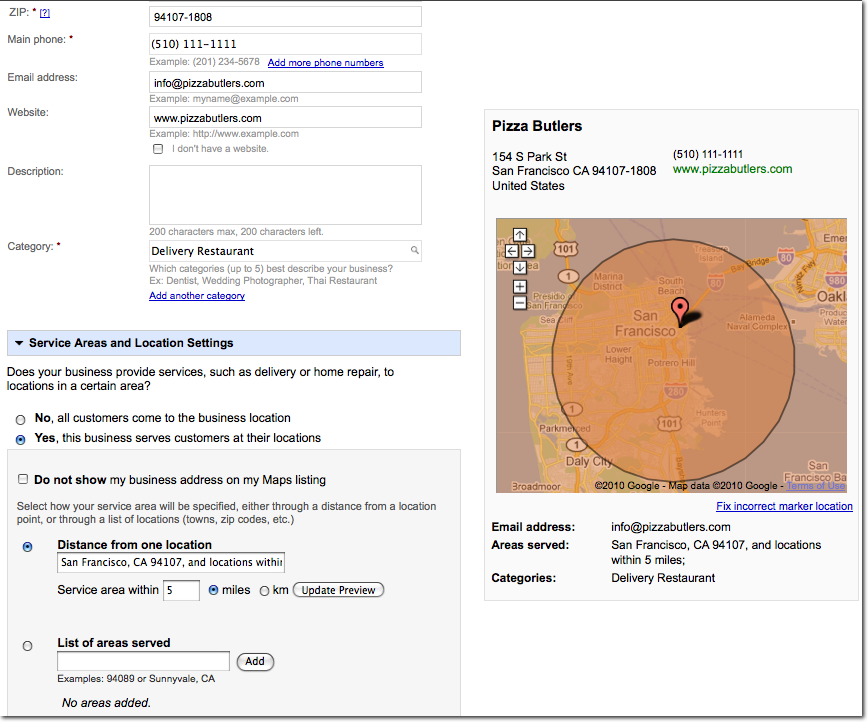Click the ZIP input field
This screenshot has width=868, height=722.
pos(285,17)
